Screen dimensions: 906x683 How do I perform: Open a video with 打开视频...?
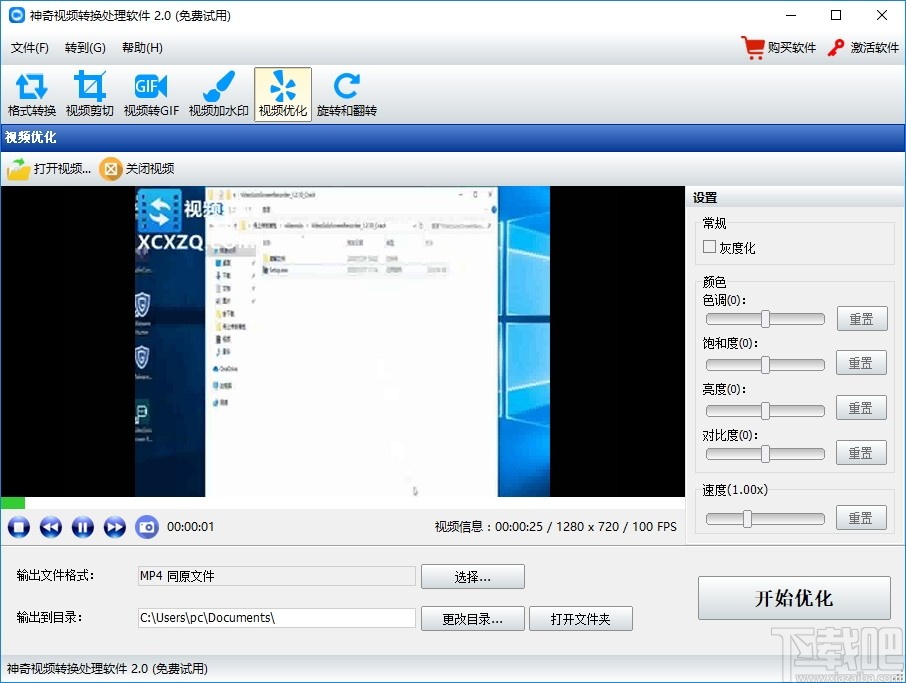[x=49, y=169]
